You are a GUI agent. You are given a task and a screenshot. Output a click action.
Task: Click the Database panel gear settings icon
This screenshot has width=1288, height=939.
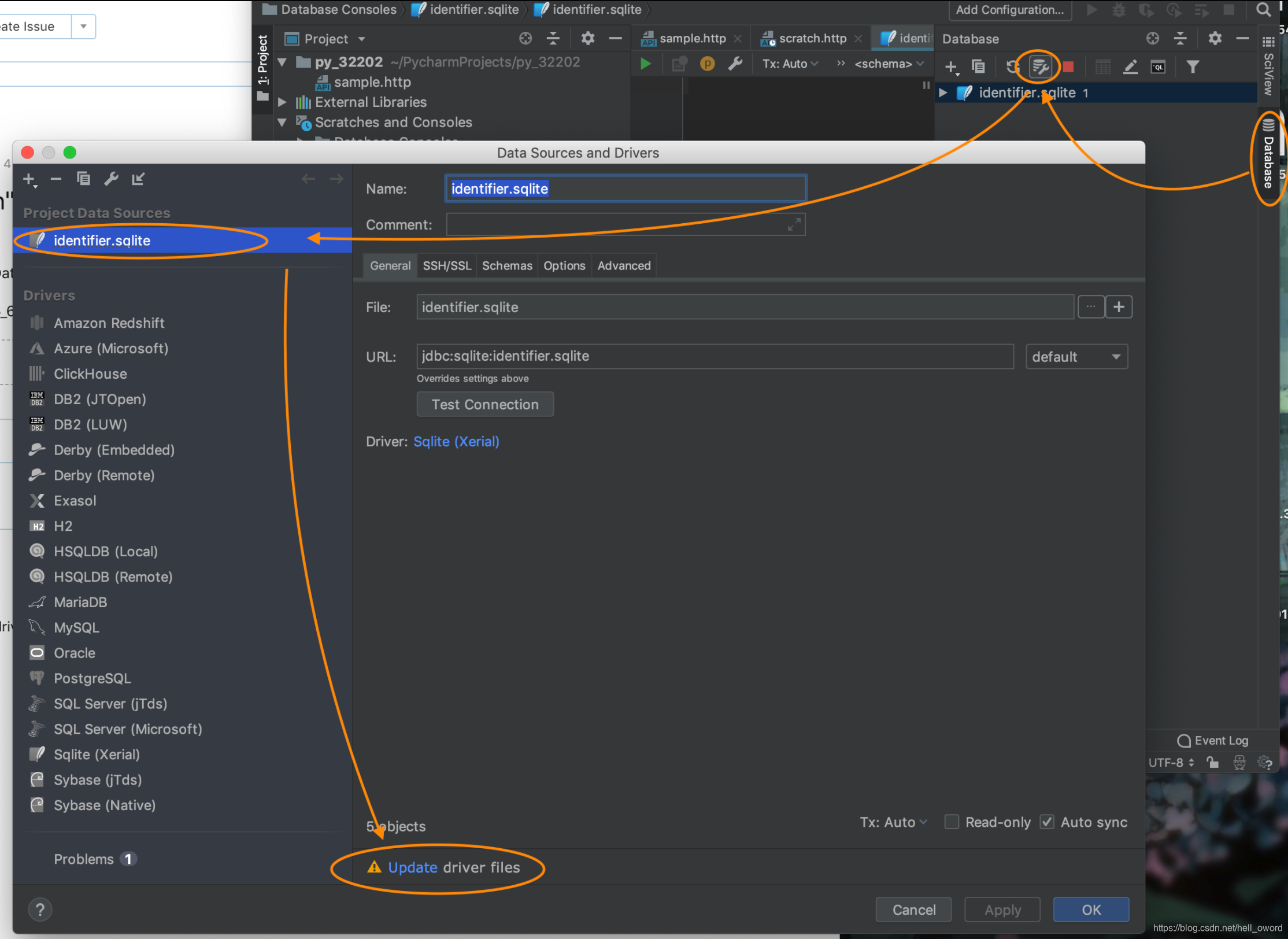(x=1215, y=39)
